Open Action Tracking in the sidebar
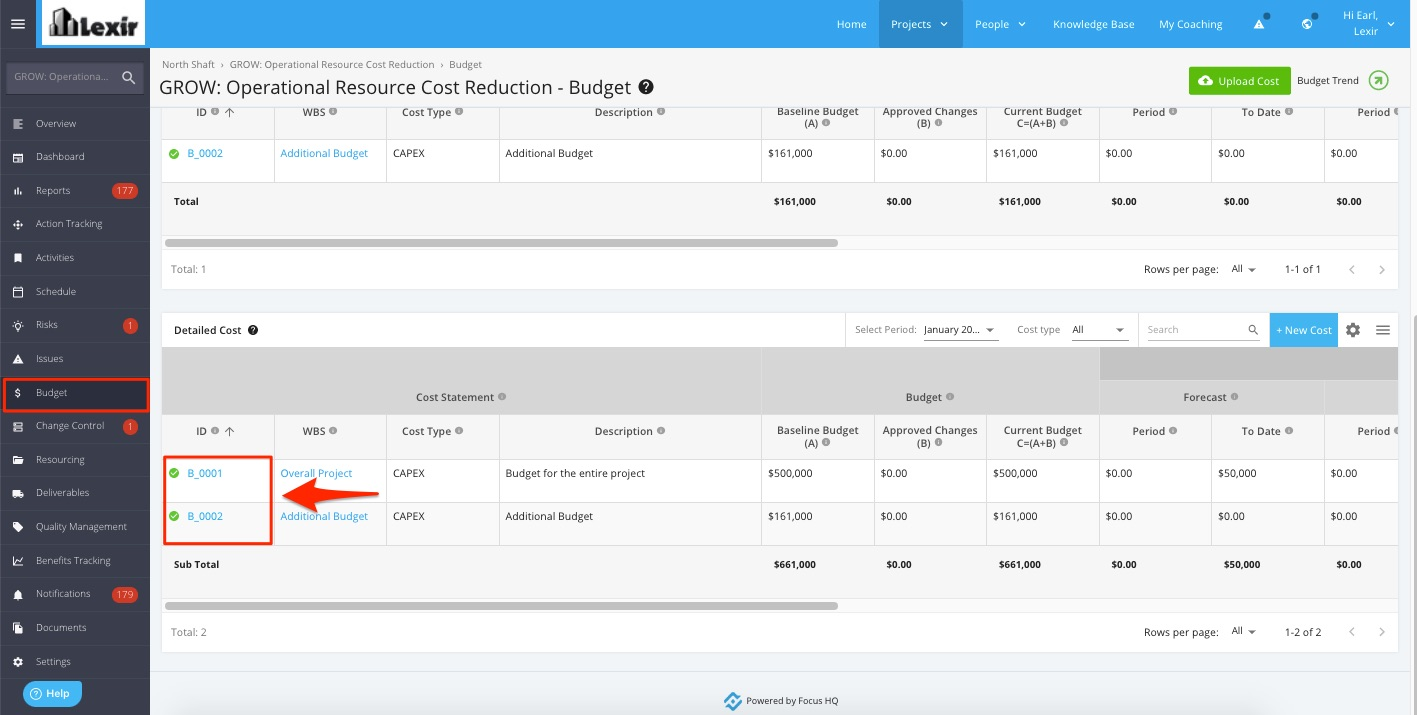The height and width of the screenshot is (715, 1417). pos(75,224)
